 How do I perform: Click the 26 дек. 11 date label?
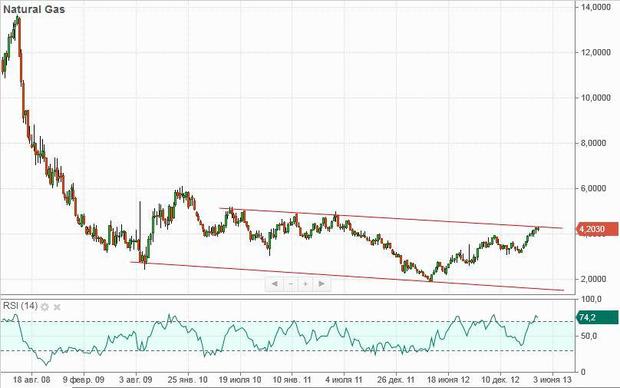tap(396, 380)
